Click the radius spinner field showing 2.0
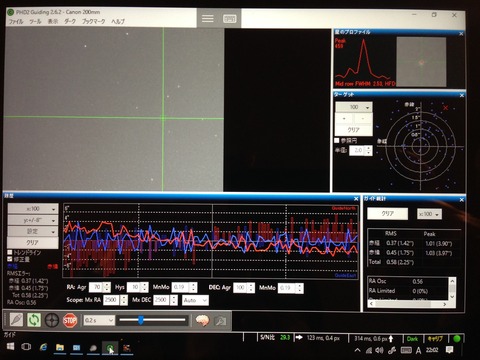This screenshot has height=360, width=480. click(x=357, y=150)
